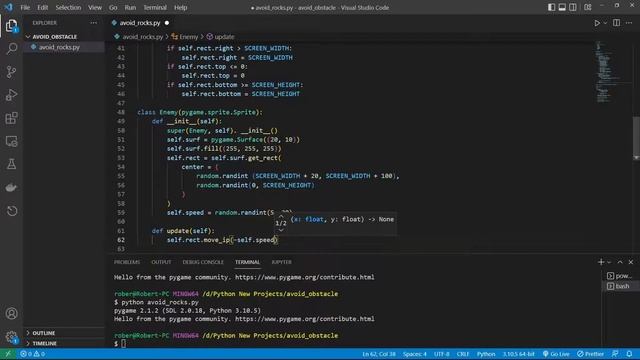Start Go Live server from status bar
This screenshot has height=360, width=640.
[556, 354]
